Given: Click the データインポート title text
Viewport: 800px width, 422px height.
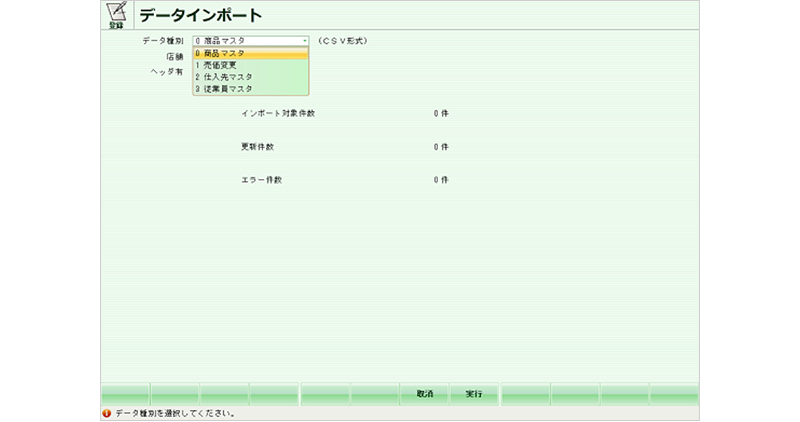Looking at the screenshot, I should pos(201,15).
